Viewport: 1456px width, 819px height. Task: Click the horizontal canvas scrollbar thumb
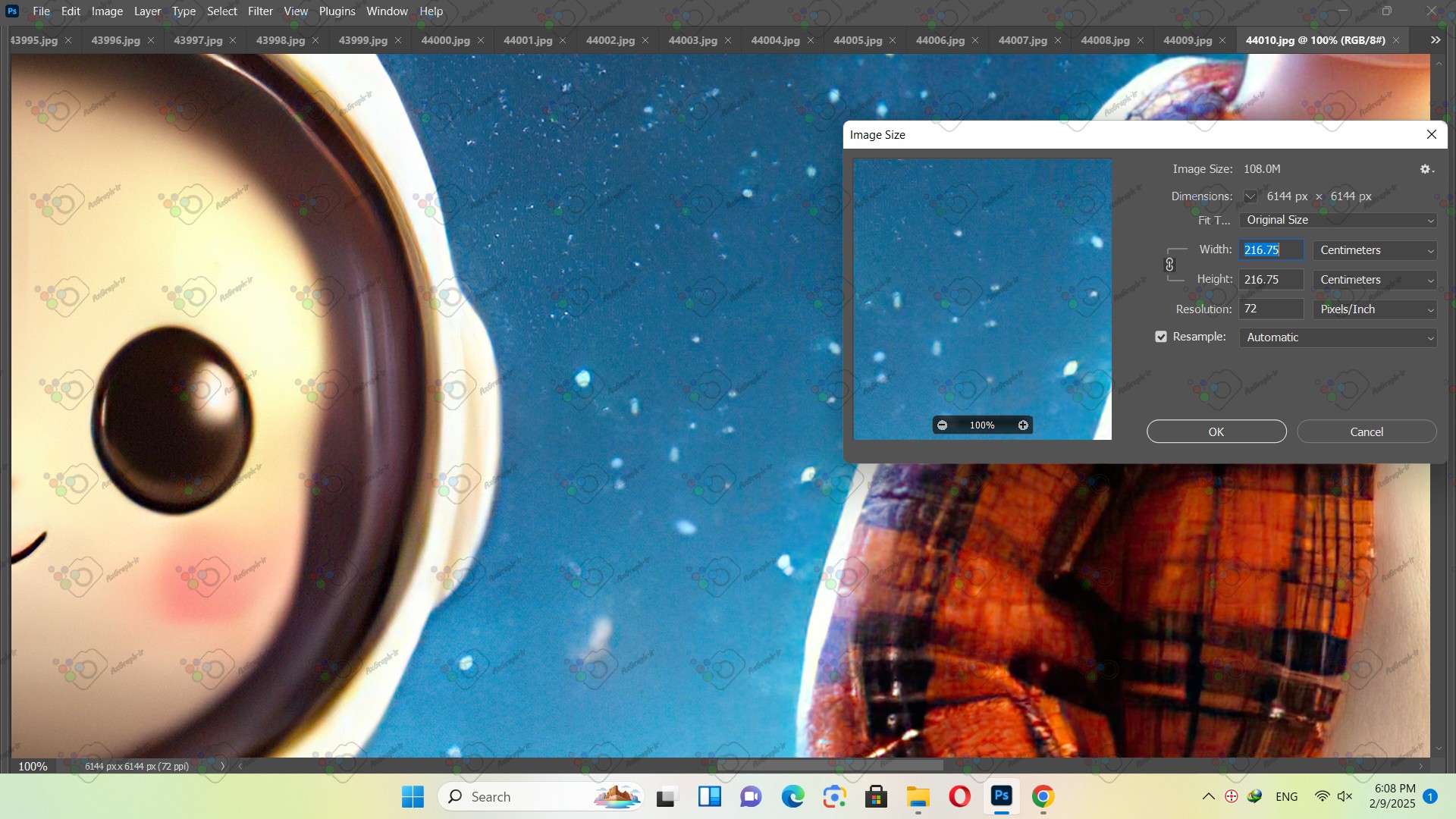(x=830, y=765)
